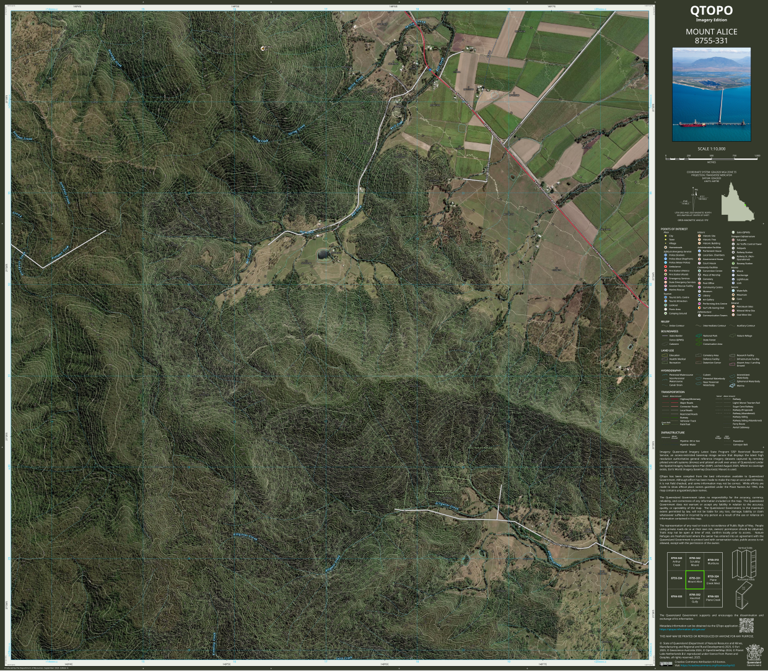768x671 pixels.
Task: Select the Plane Creek West index cell
Action: click(713, 580)
